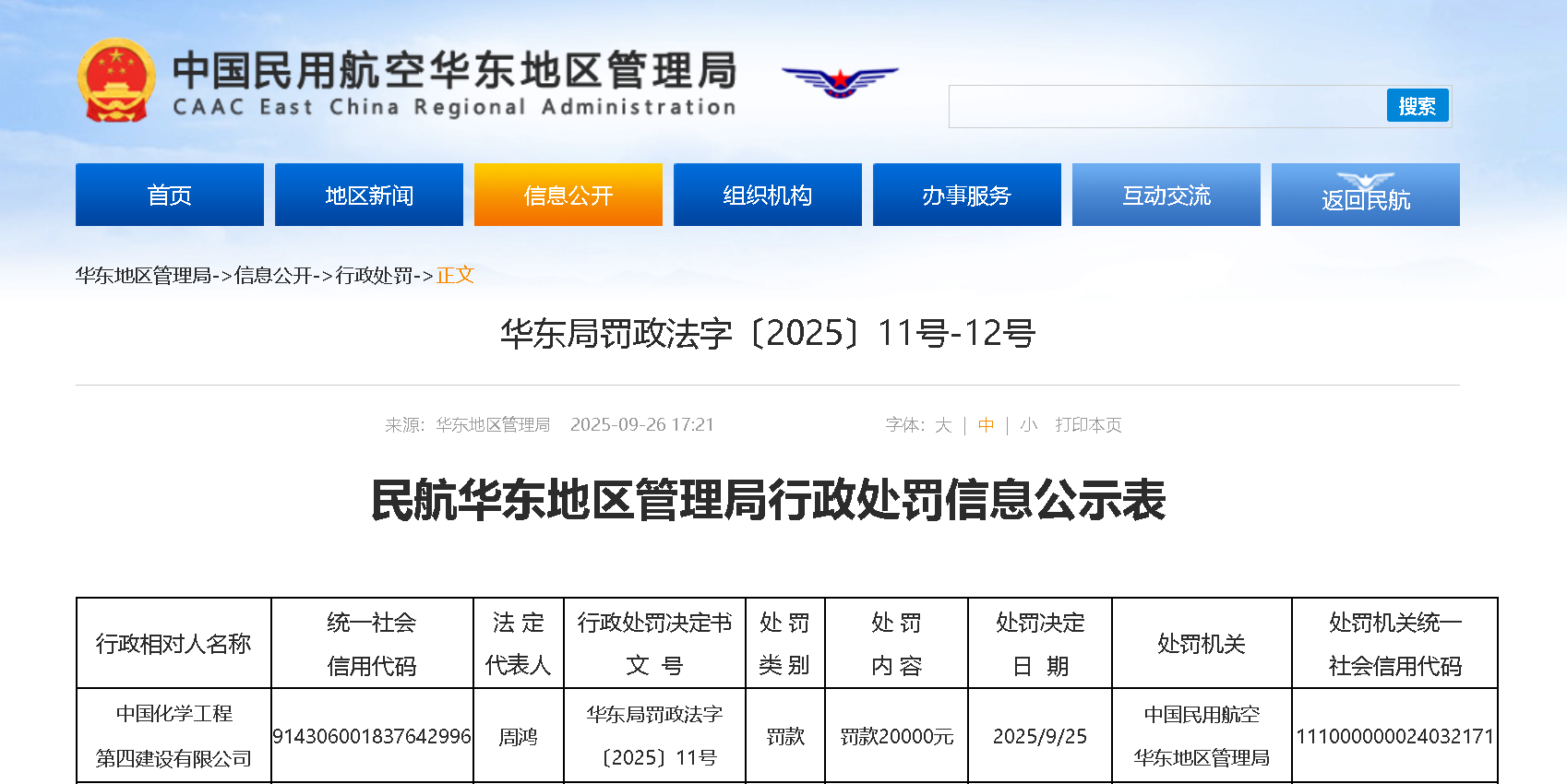Click 打印本页 print link

tap(1089, 425)
